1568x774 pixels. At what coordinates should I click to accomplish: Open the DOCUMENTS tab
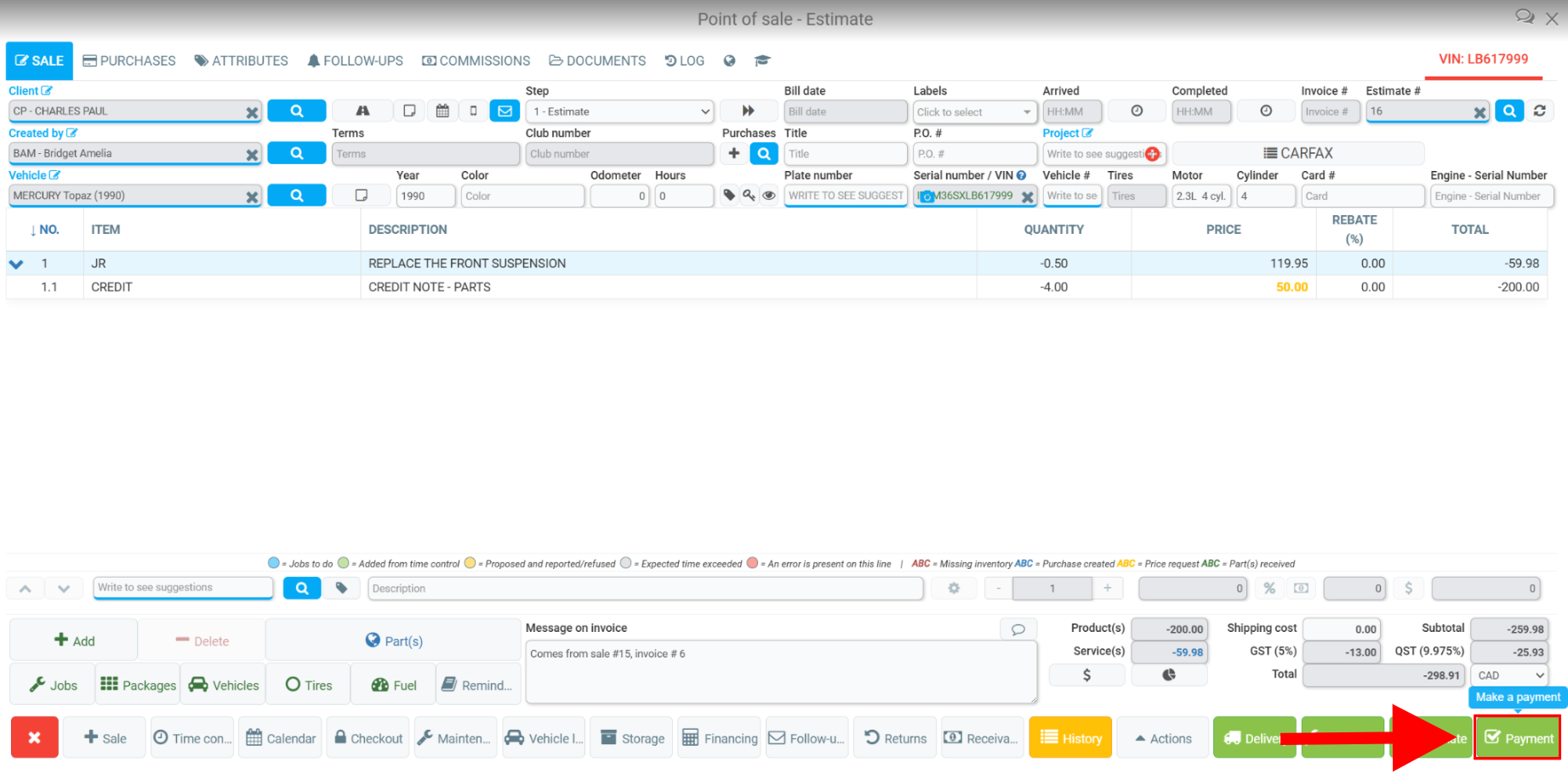(x=597, y=60)
